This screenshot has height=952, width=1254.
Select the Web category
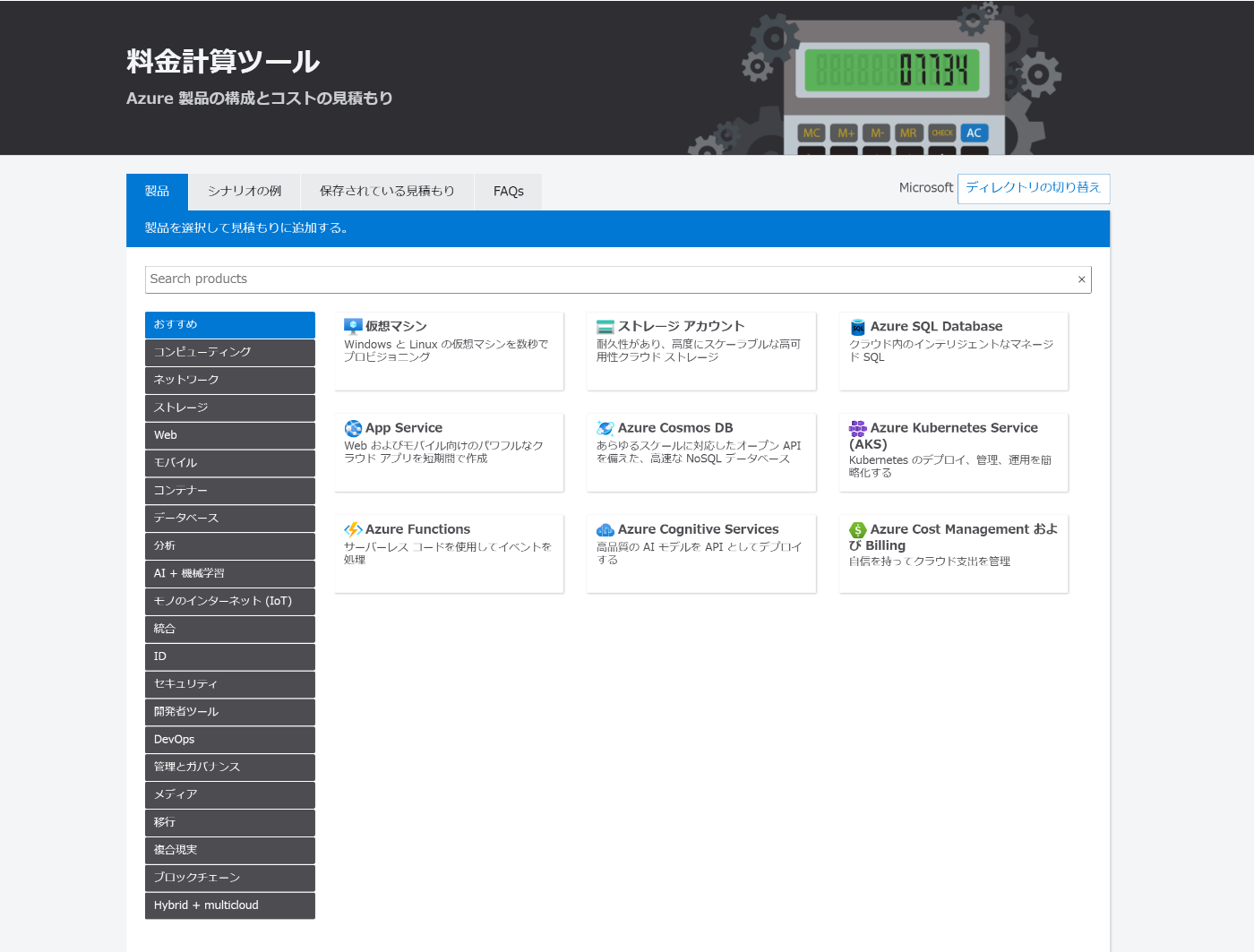[x=230, y=435]
